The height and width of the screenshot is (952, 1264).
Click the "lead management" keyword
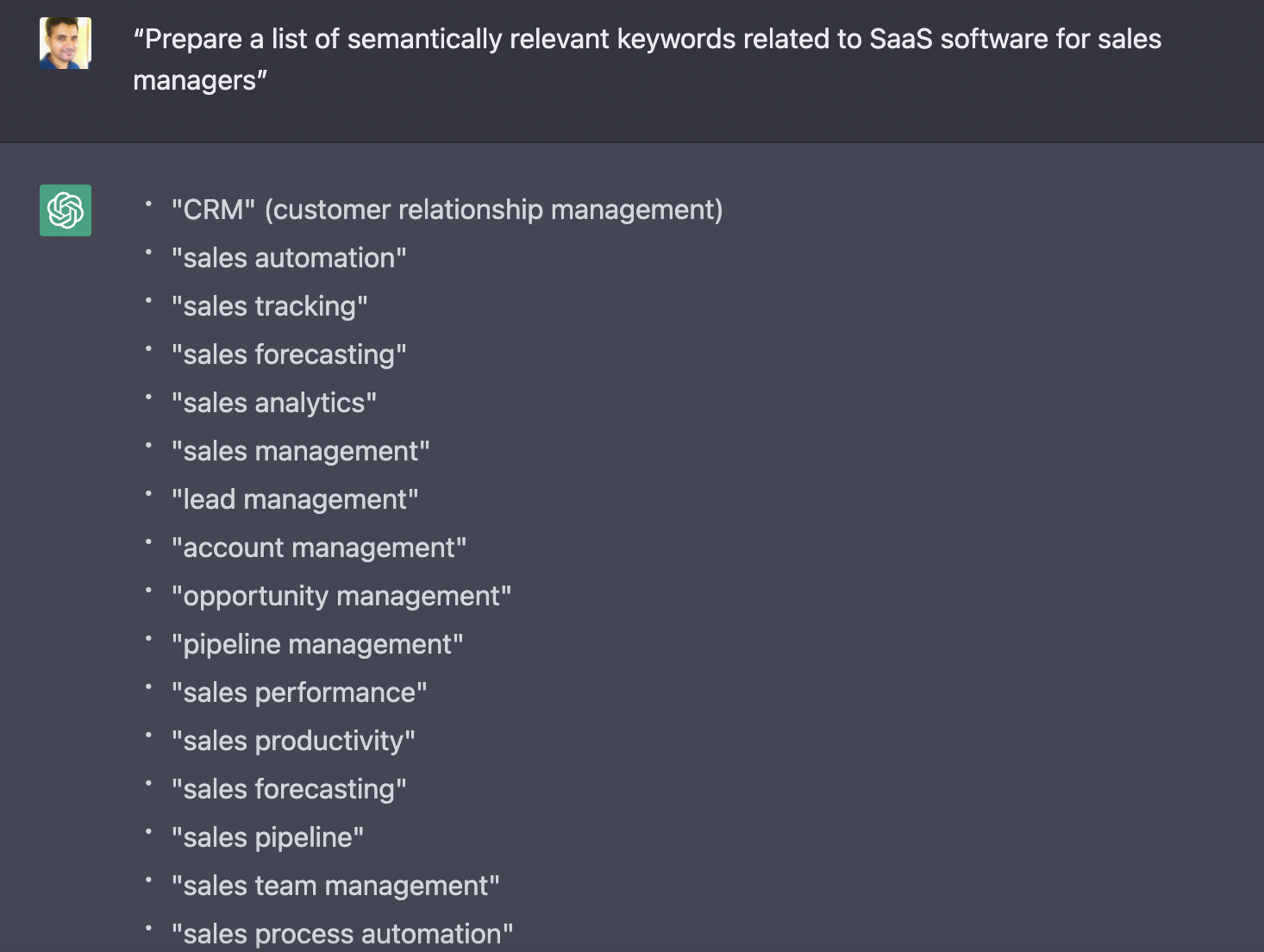tap(295, 499)
